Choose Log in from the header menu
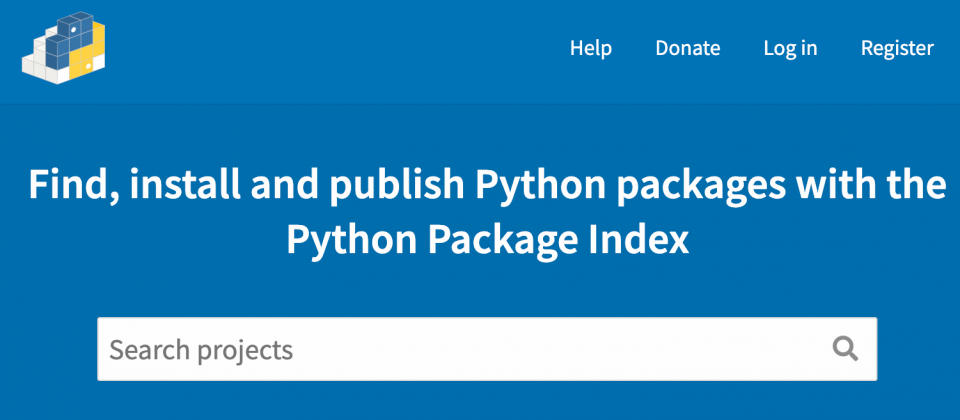The image size is (960, 420). pos(790,48)
